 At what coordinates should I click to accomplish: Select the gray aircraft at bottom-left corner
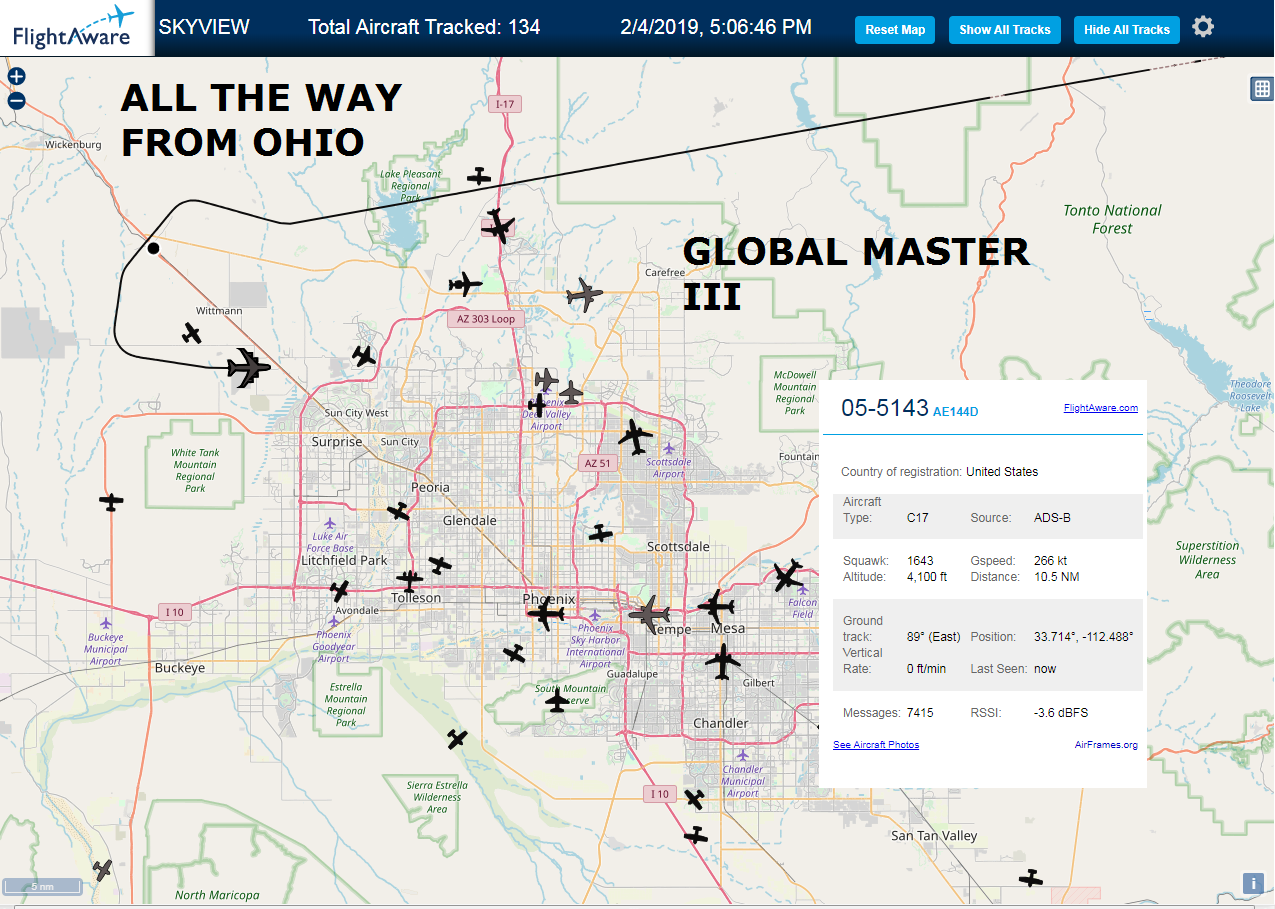tap(103, 870)
